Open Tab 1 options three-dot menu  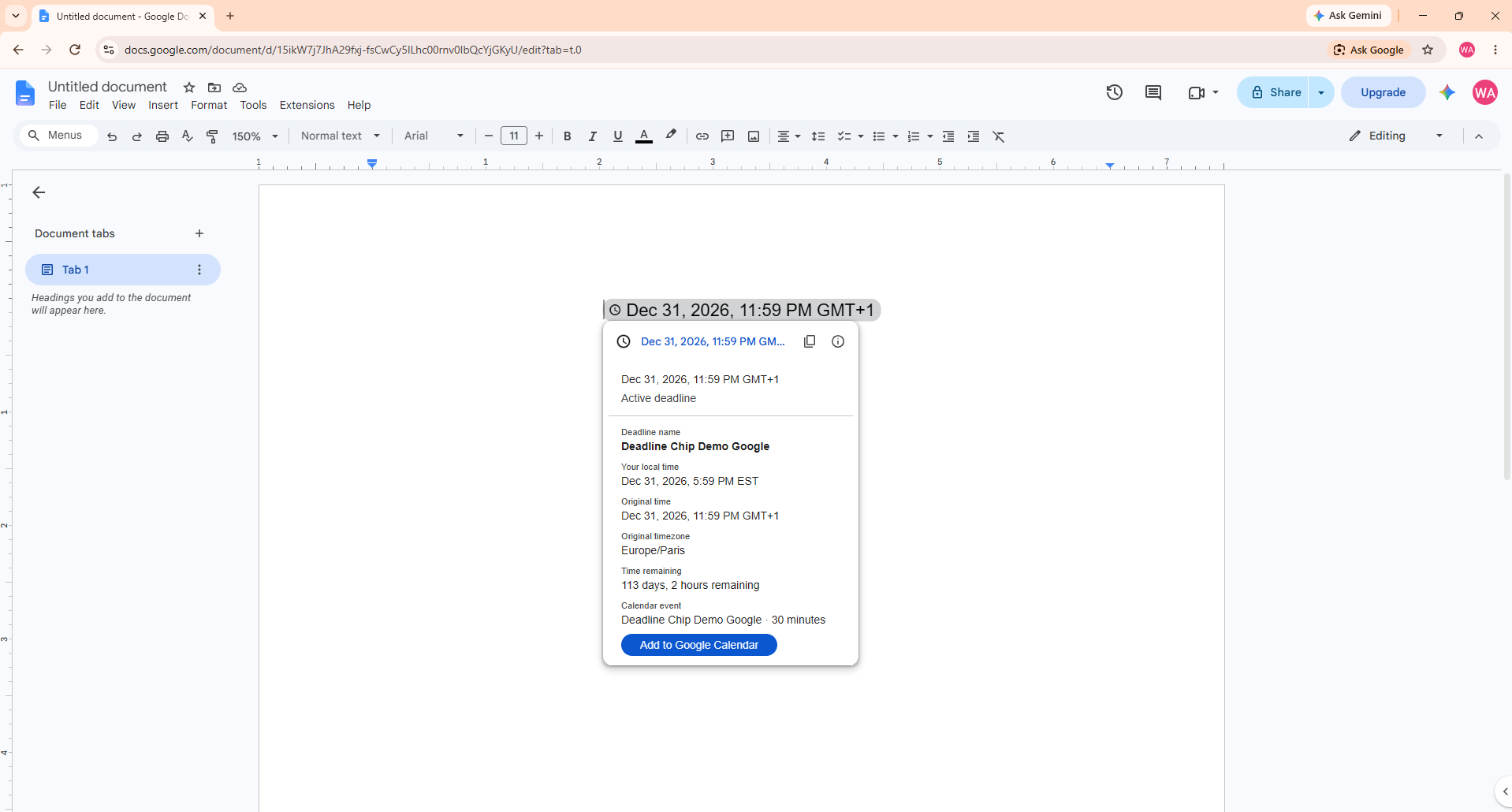pos(199,270)
